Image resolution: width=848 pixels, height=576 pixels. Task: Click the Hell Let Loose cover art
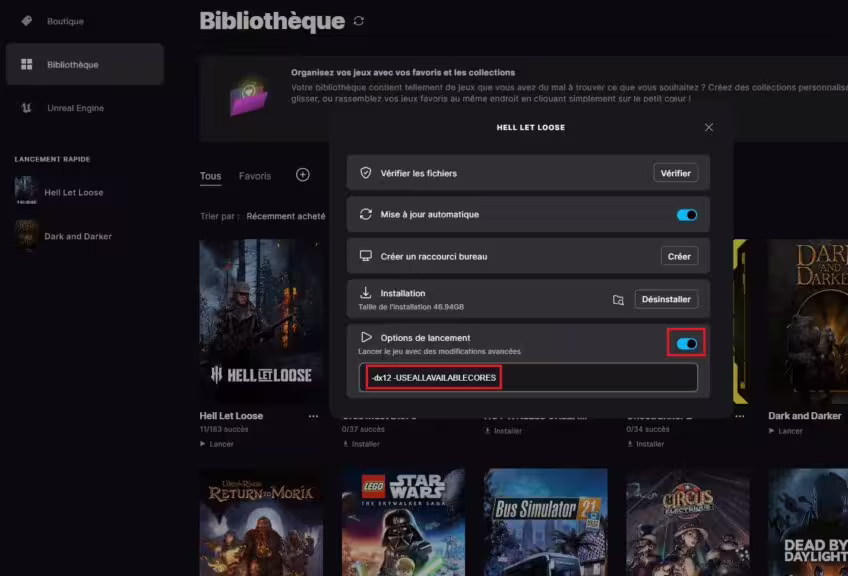point(261,322)
